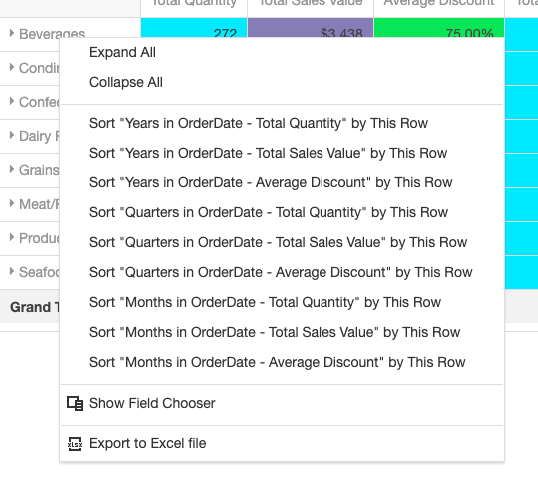538x495 pixels.
Task: Choose Collapse All from context menu
Action: [x=282, y=82]
